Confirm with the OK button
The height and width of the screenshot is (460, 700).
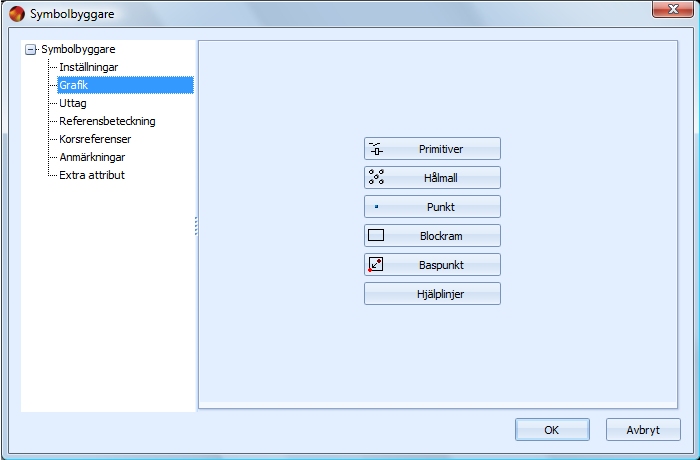[x=552, y=430]
